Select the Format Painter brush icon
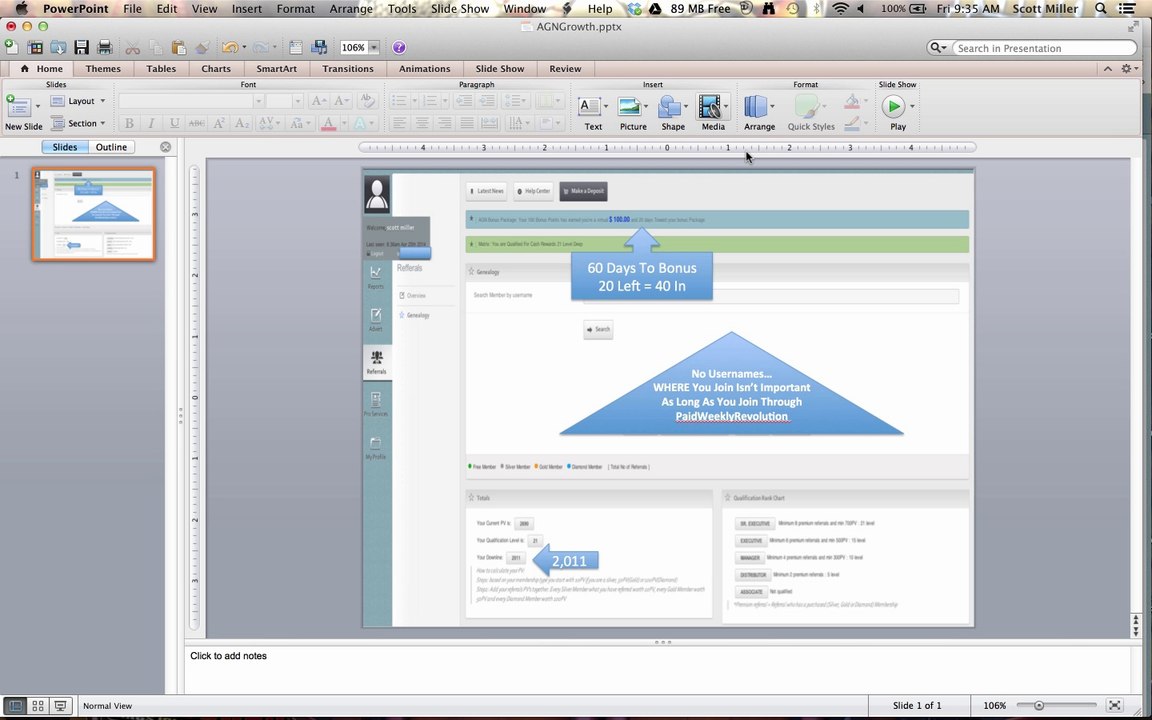The width and height of the screenshot is (1152, 720). (x=203, y=47)
